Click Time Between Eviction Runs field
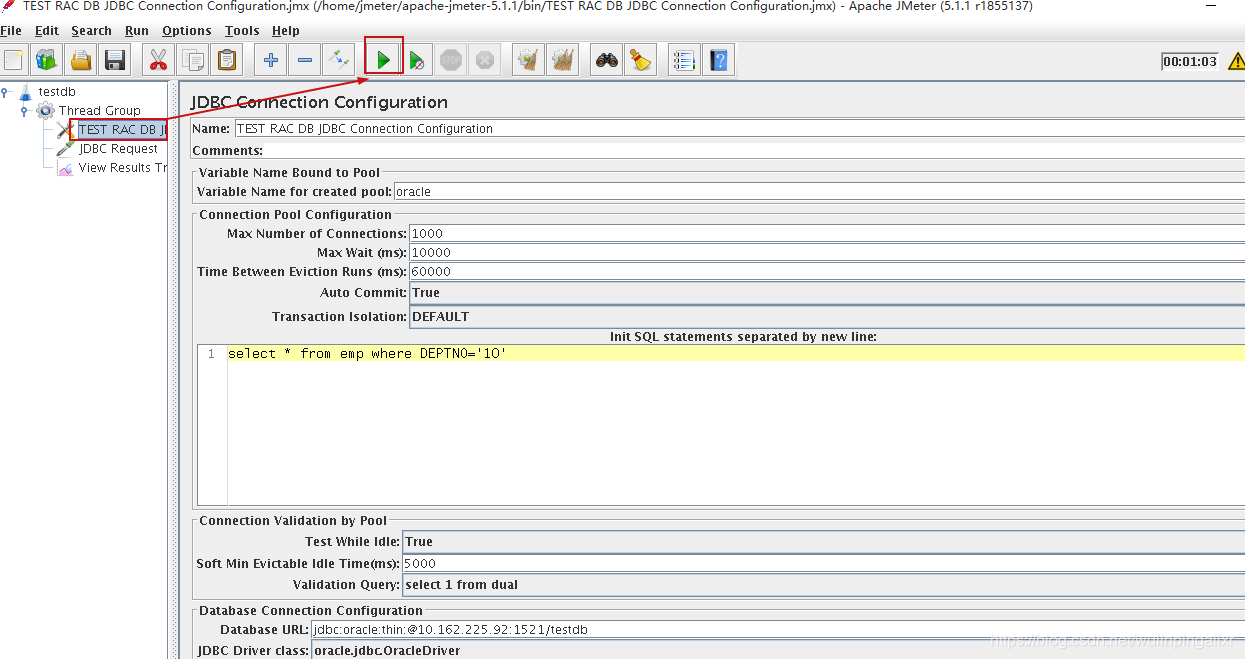This screenshot has height=659, width=1245. 827,271
